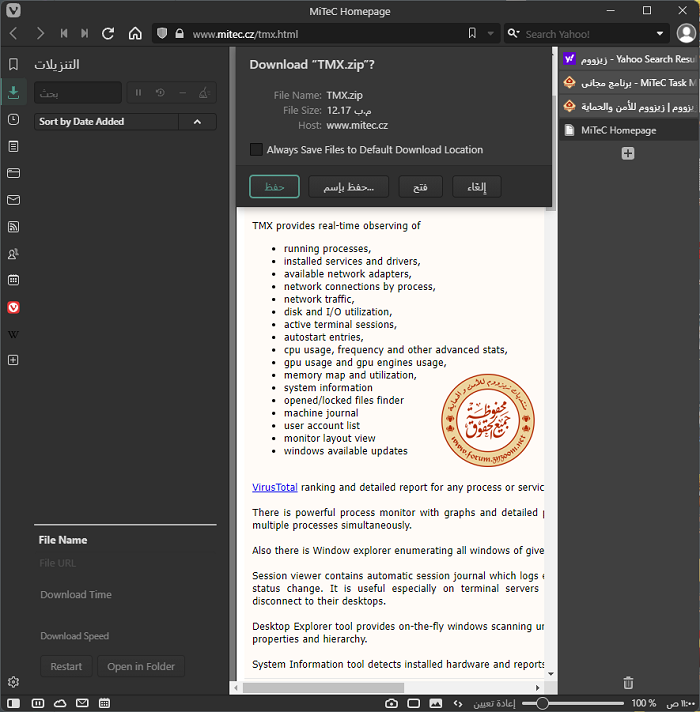
Task: Expand the search field history dropdown
Action: click(x=660, y=34)
